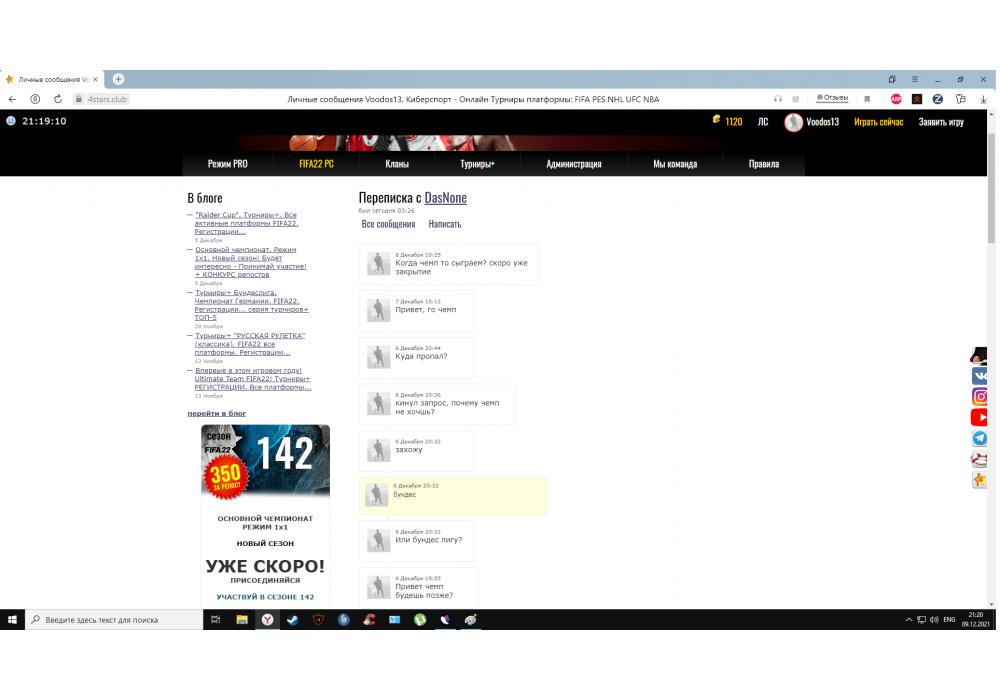Image resolution: width=1000 pixels, height=700 pixels.
Task: Click the message Привет чемп будешь позже?
Action: point(418,587)
